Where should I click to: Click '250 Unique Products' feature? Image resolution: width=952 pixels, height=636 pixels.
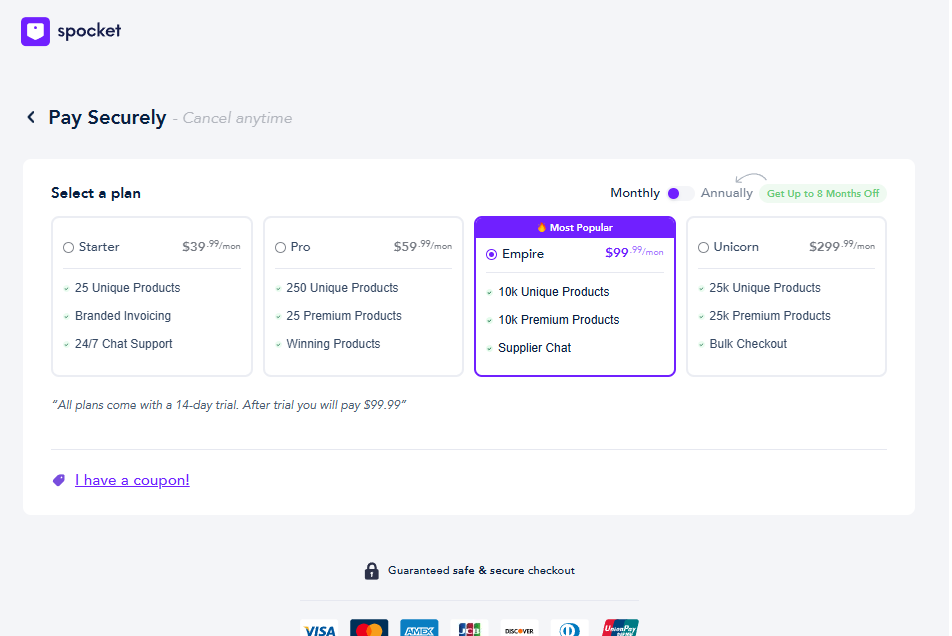tap(342, 288)
